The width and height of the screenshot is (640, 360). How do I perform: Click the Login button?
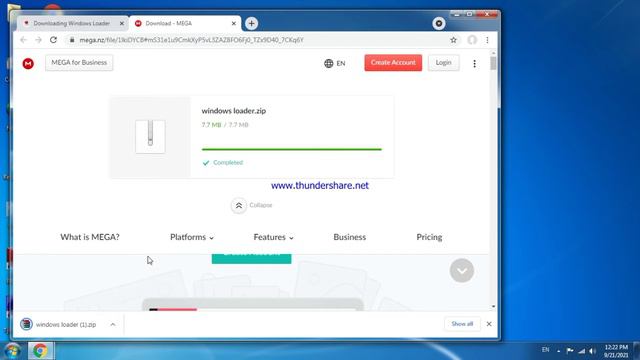(x=443, y=63)
